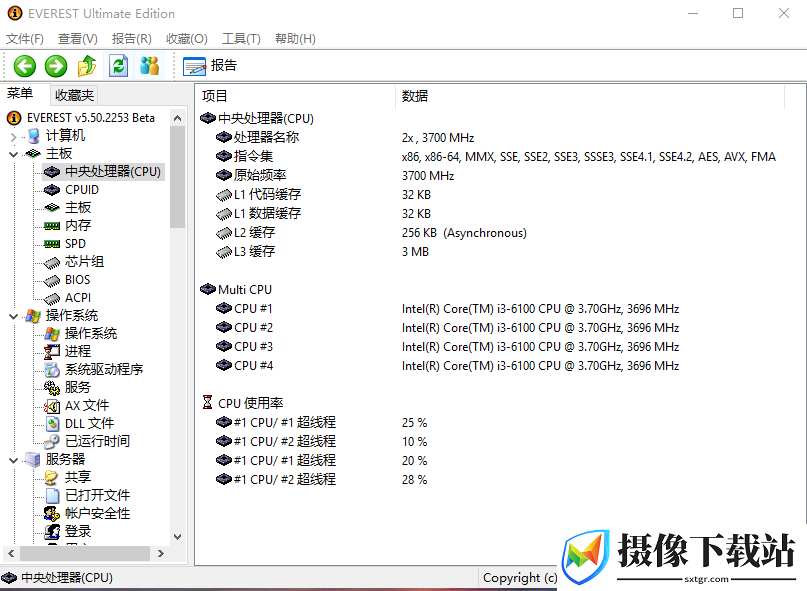Open the users icon in the toolbar
The image size is (807, 591).
click(150, 66)
